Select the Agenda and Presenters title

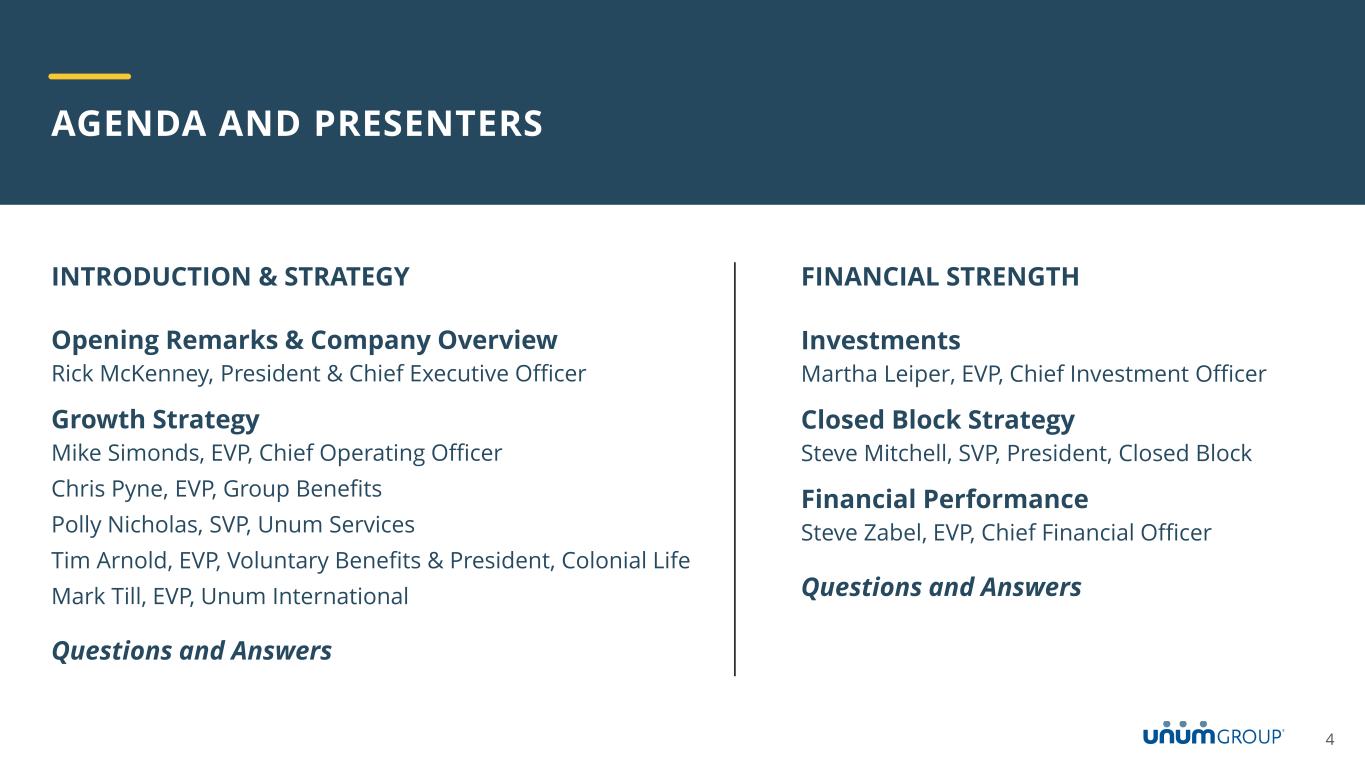297,124
